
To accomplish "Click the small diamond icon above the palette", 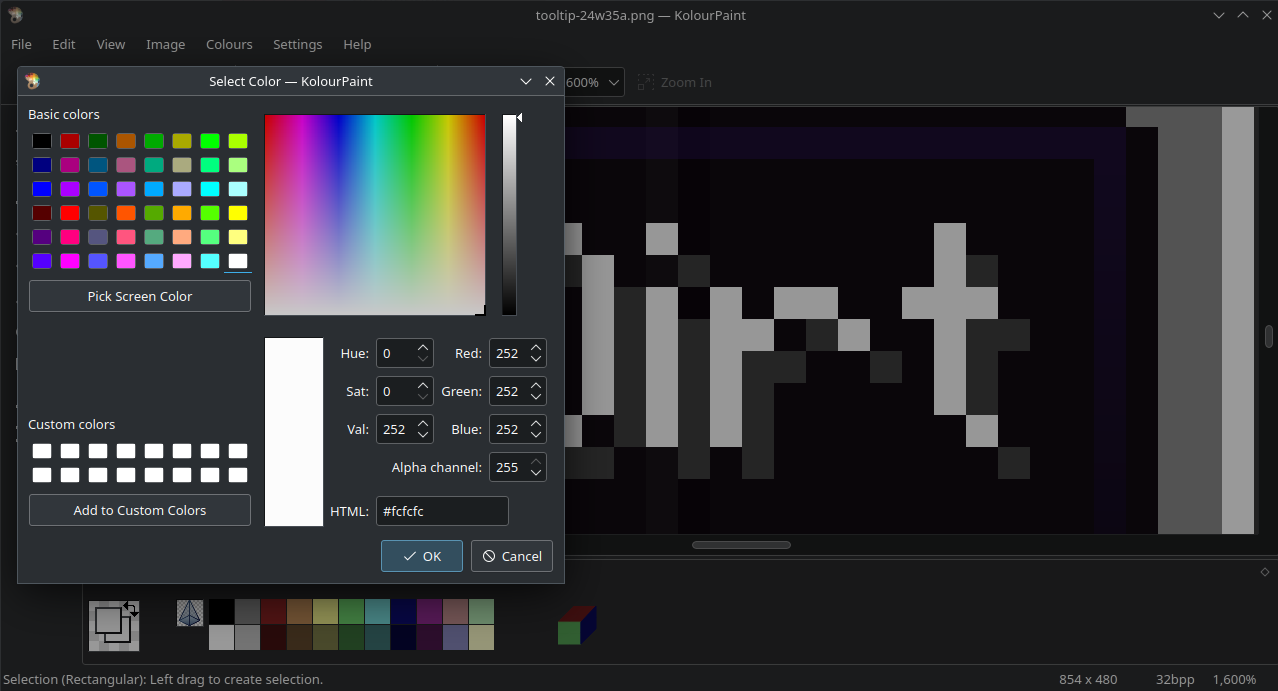I will coord(1264,572).
